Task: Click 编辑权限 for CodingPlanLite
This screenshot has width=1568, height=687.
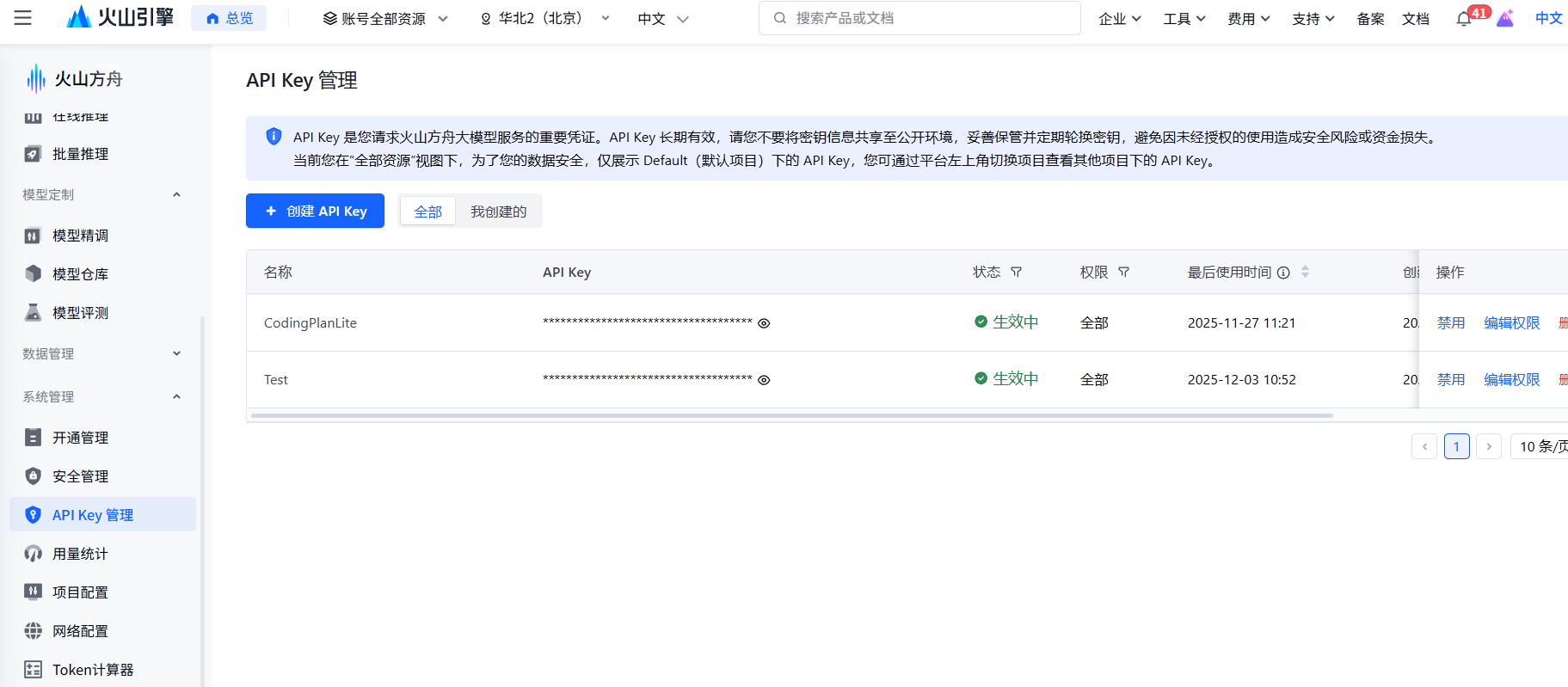Action: click(x=1511, y=322)
